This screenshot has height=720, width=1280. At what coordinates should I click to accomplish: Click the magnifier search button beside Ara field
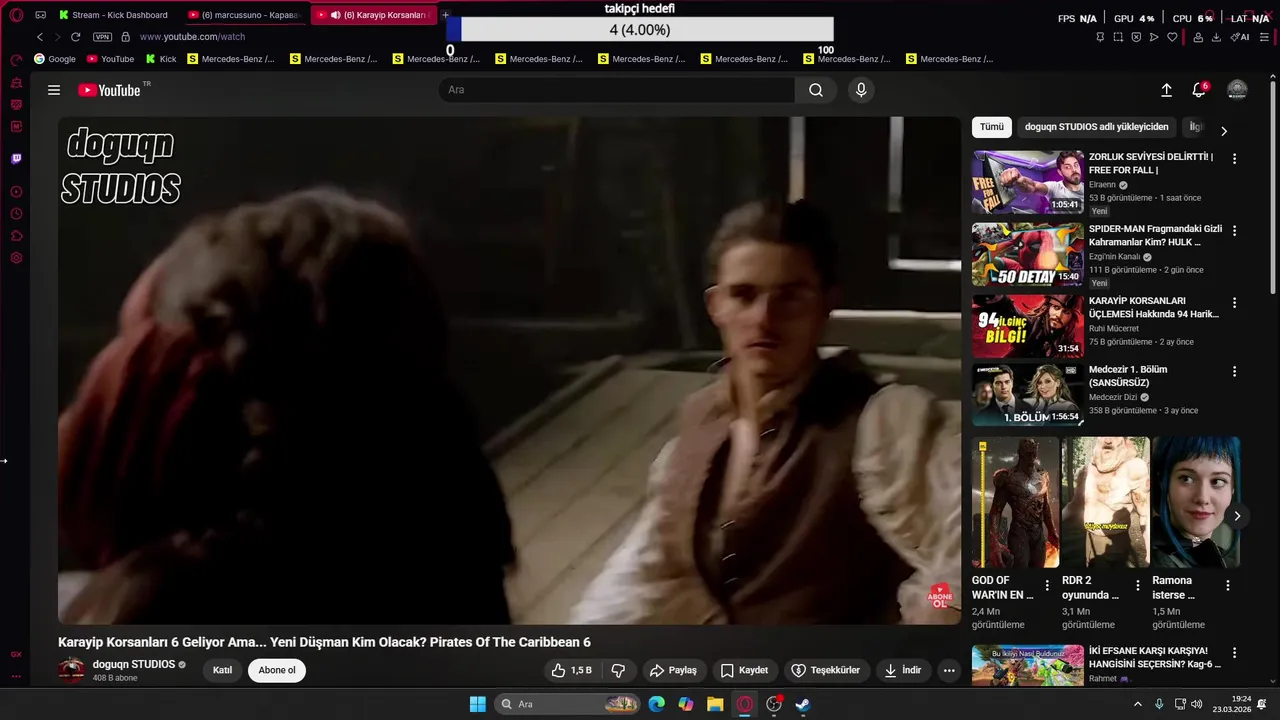point(816,90)
